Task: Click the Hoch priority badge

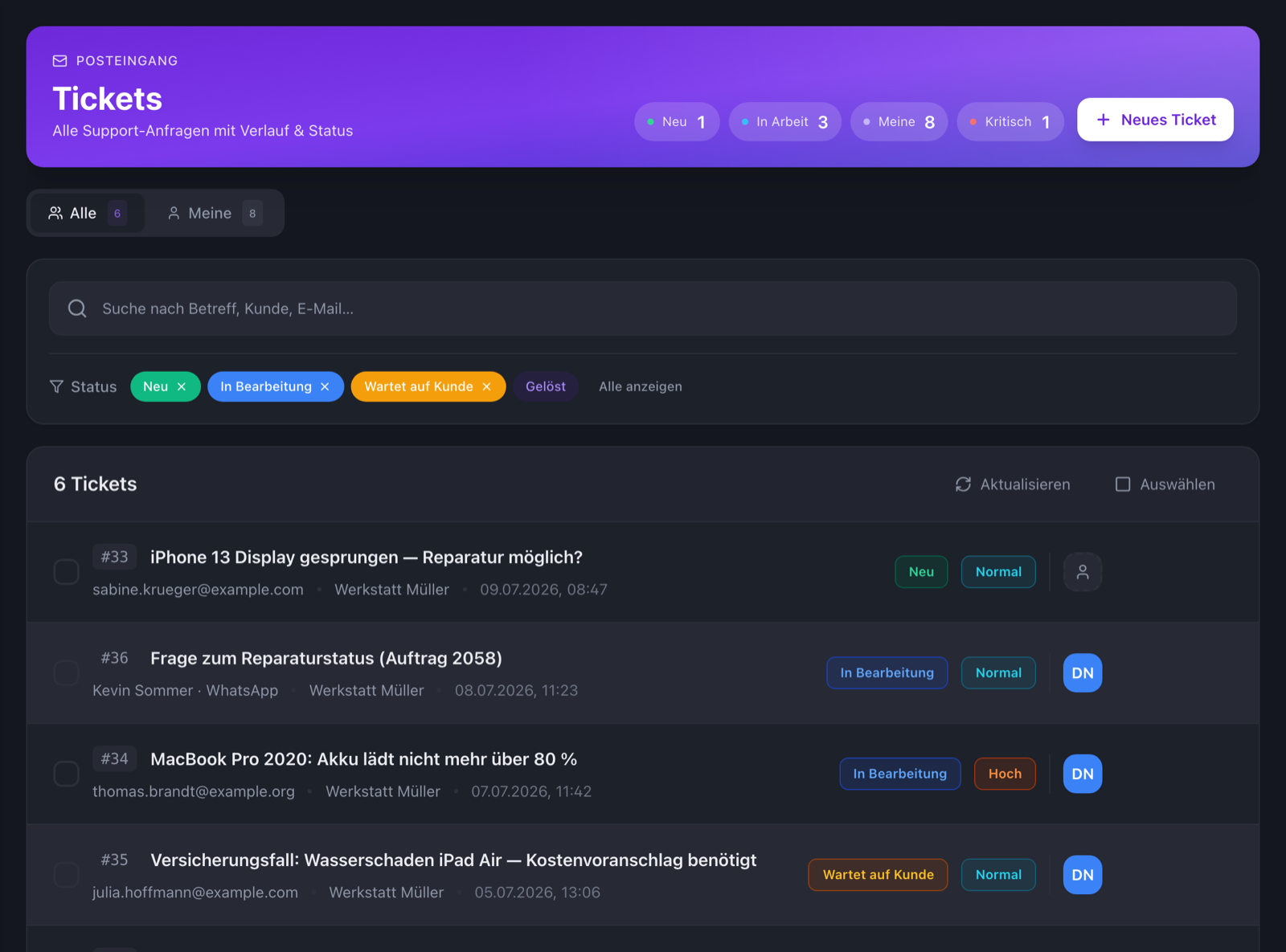Action: (x=1005, y=774)
